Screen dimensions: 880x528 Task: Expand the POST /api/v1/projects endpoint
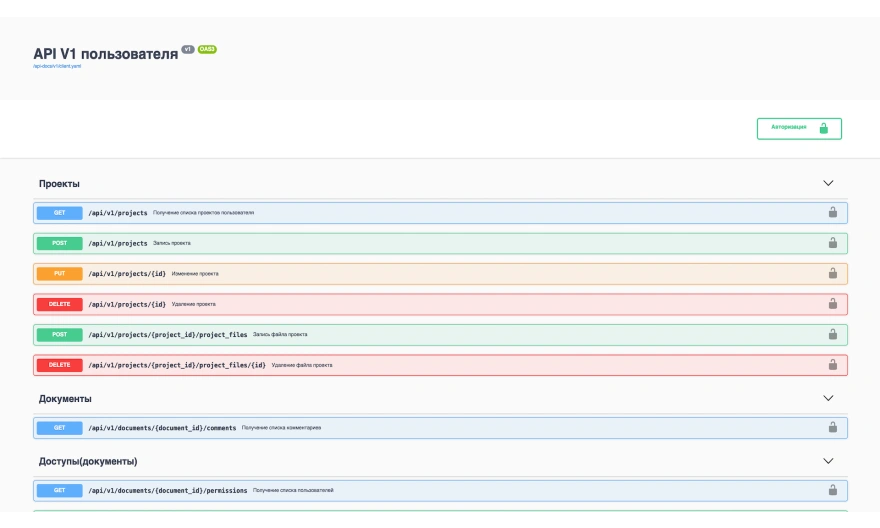click(117, 243)
